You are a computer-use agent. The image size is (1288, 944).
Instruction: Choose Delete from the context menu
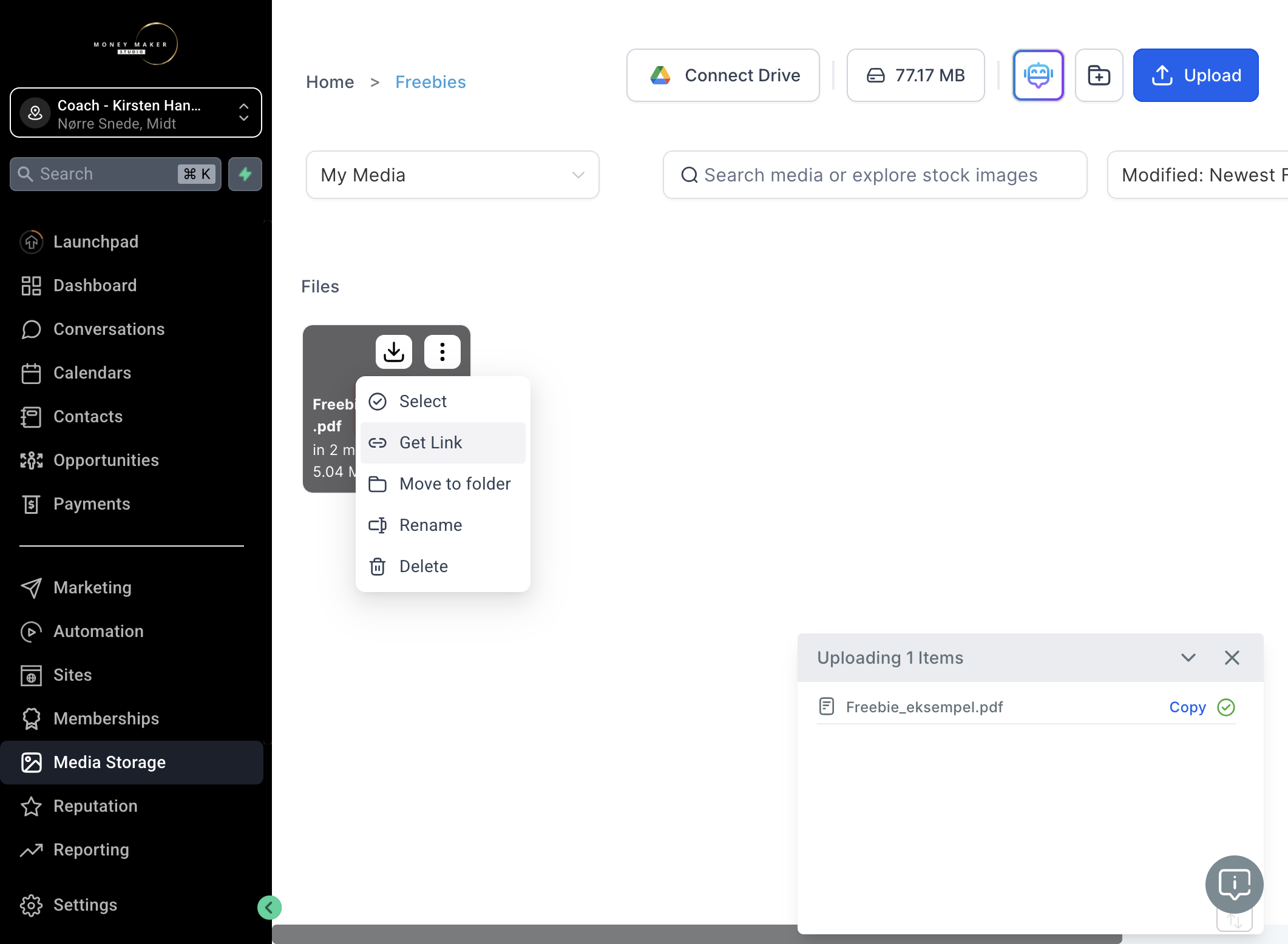443,566
